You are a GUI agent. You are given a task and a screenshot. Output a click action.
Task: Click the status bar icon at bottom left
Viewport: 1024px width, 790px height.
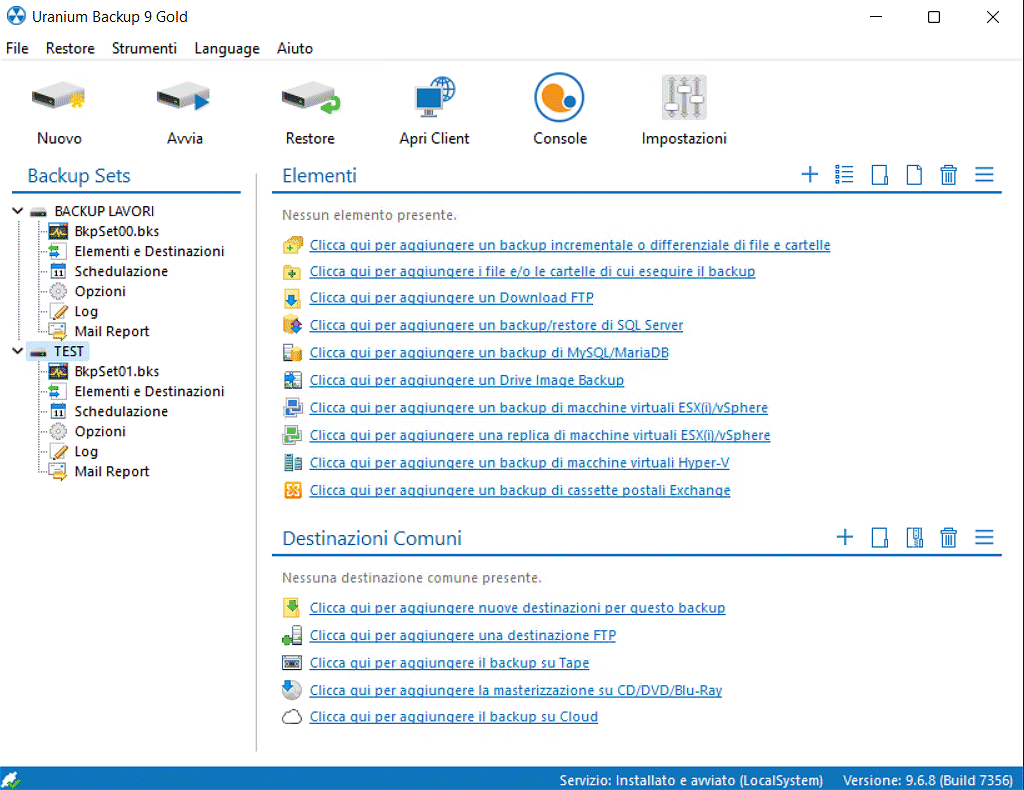click(x=11, y=780)
